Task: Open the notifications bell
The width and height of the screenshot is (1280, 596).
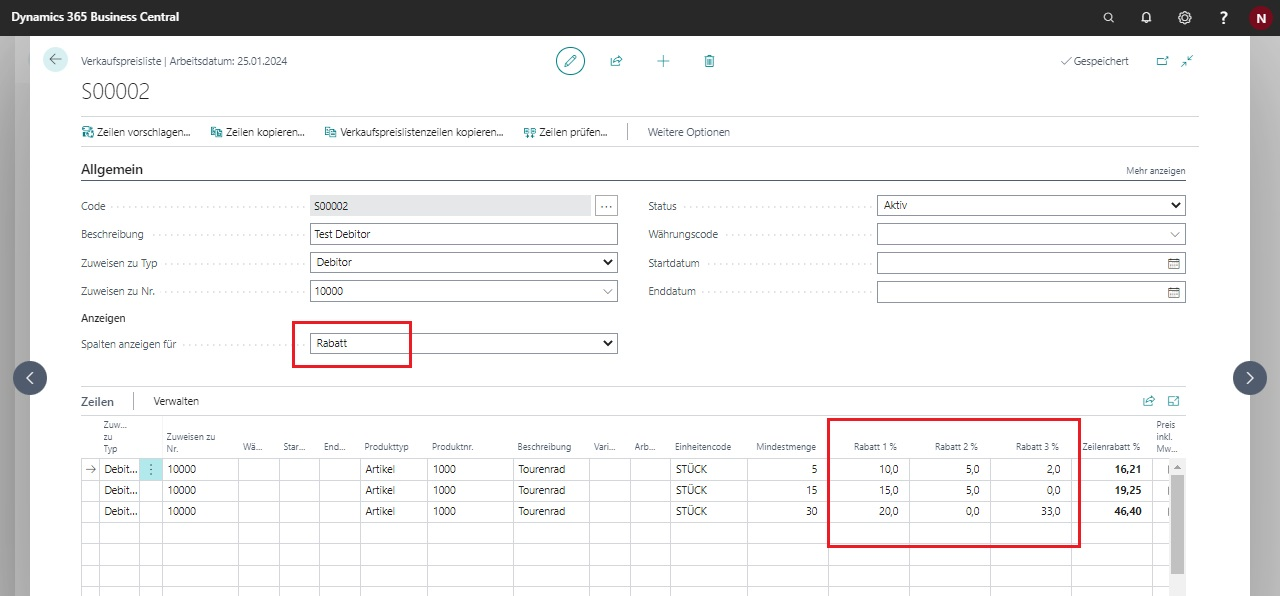Action: pyautogui.click(x=1146, y=18)
